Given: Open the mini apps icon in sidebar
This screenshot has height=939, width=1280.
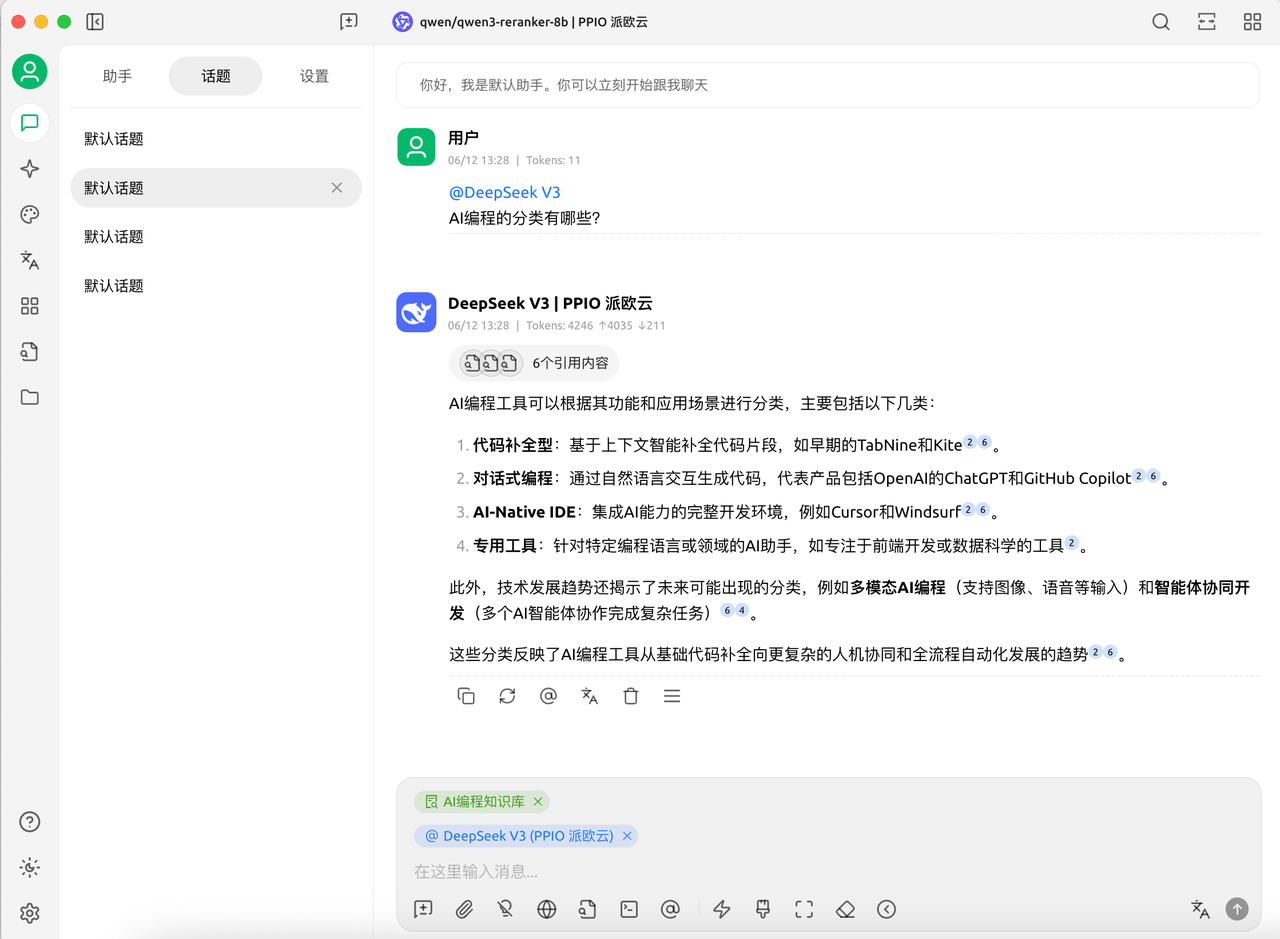Looking at the screenshot, I should (x=29, y=306).
